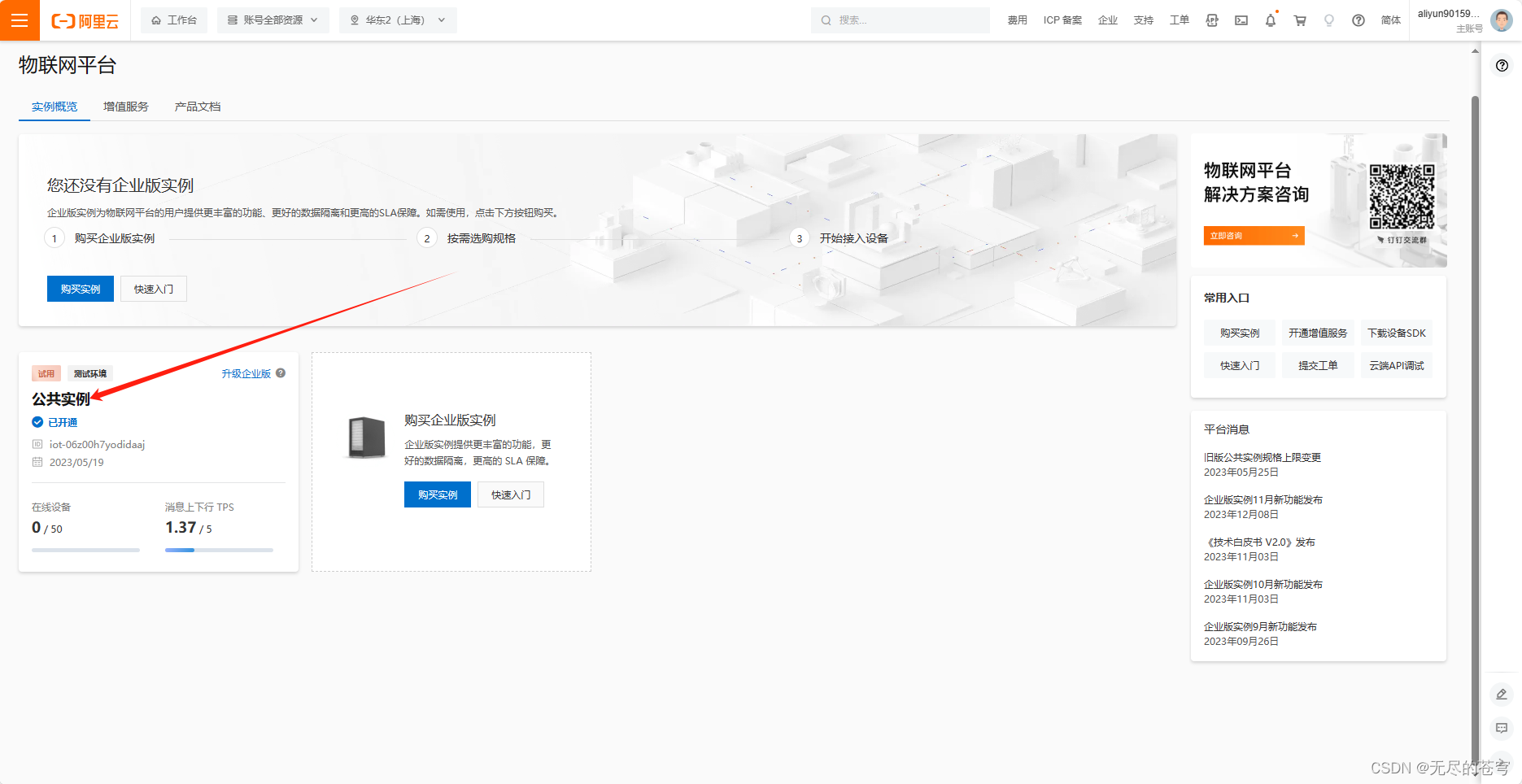
Task: Click the DingTalk QR code image
Action: 1402,197
